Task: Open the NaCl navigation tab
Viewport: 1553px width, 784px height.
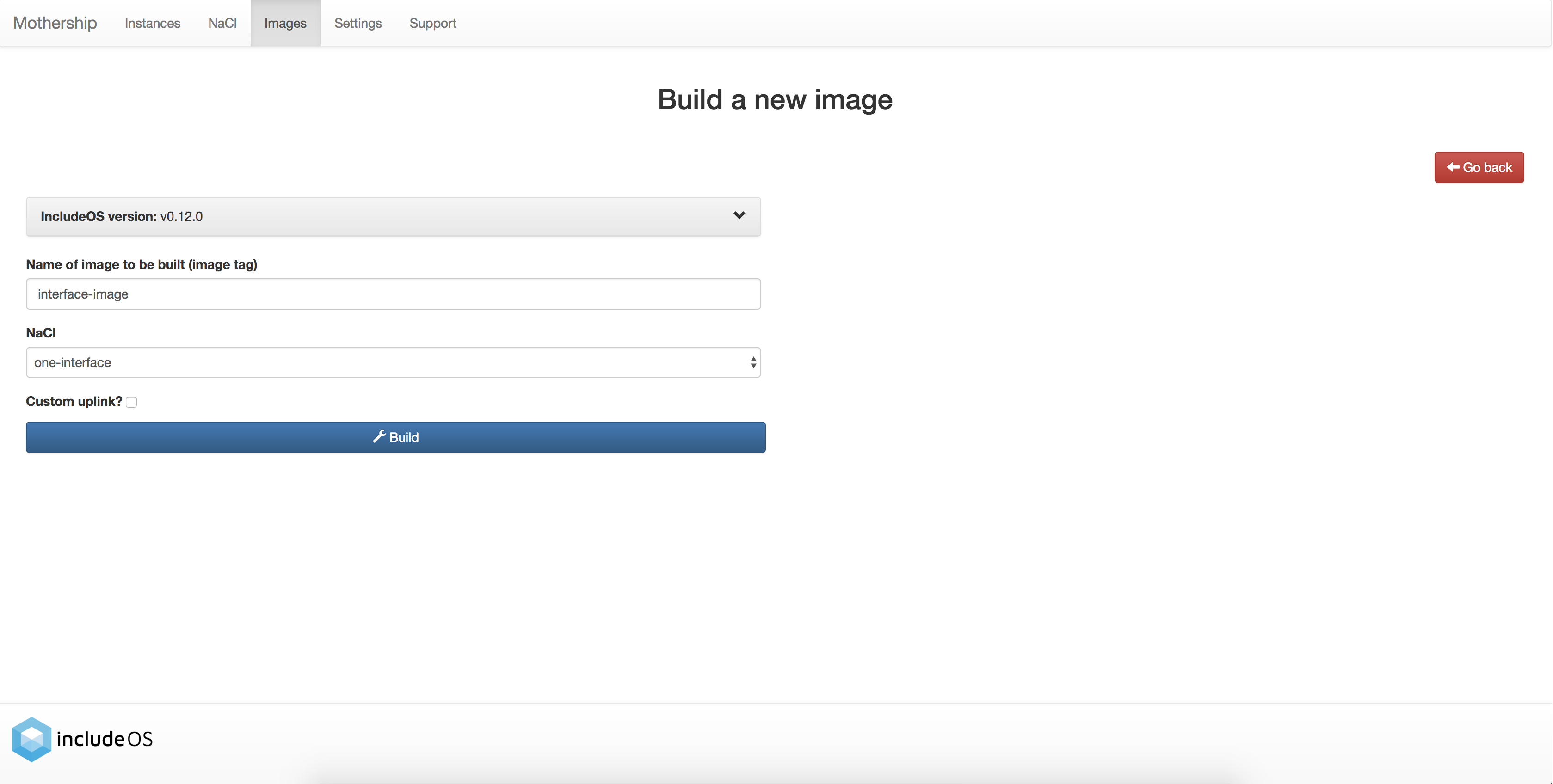Action: coord(222,23)
